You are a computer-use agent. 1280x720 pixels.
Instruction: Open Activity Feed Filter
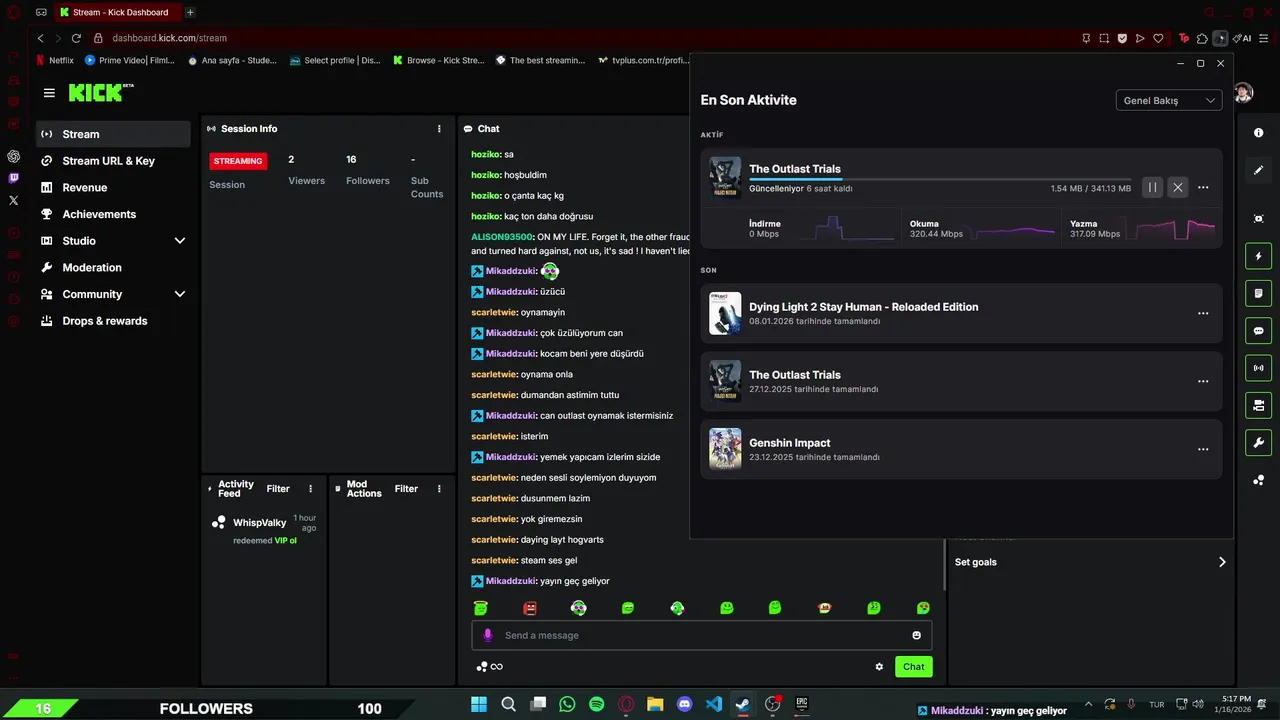point(278,489)
